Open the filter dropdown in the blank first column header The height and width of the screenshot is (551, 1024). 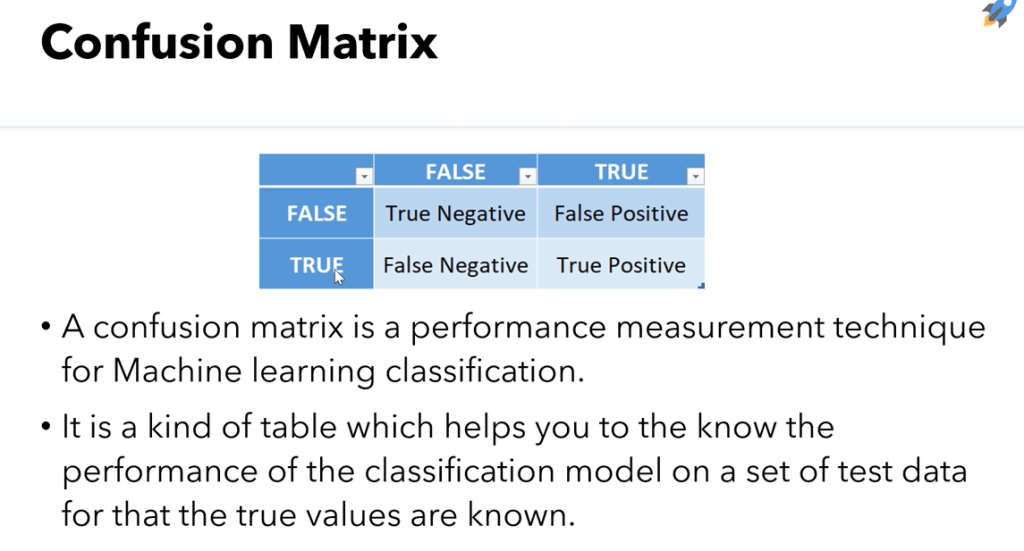(364, 177)
